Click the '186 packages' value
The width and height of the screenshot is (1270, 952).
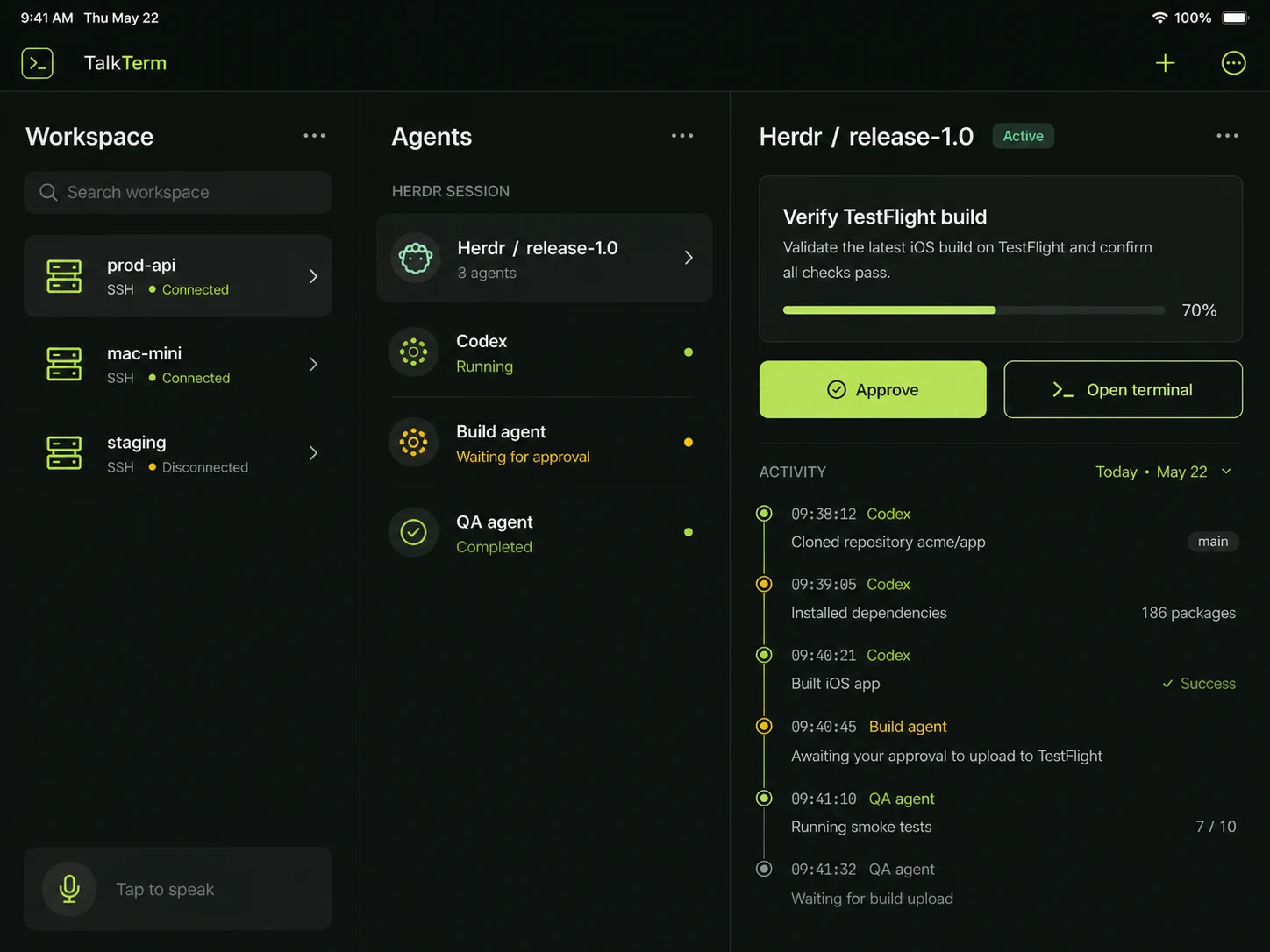click(x=1188, y=613)
